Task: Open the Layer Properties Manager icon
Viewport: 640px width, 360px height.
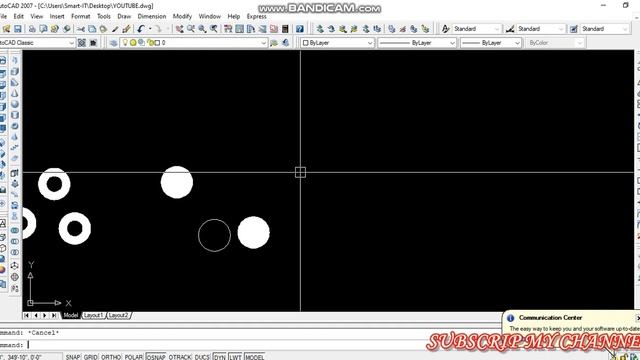Action: click(x=113, y=42)
